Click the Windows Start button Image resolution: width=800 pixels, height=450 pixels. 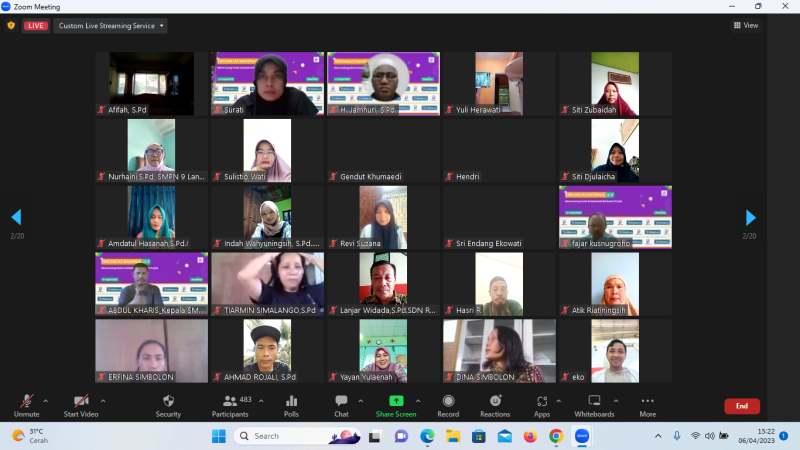point(219,436)
